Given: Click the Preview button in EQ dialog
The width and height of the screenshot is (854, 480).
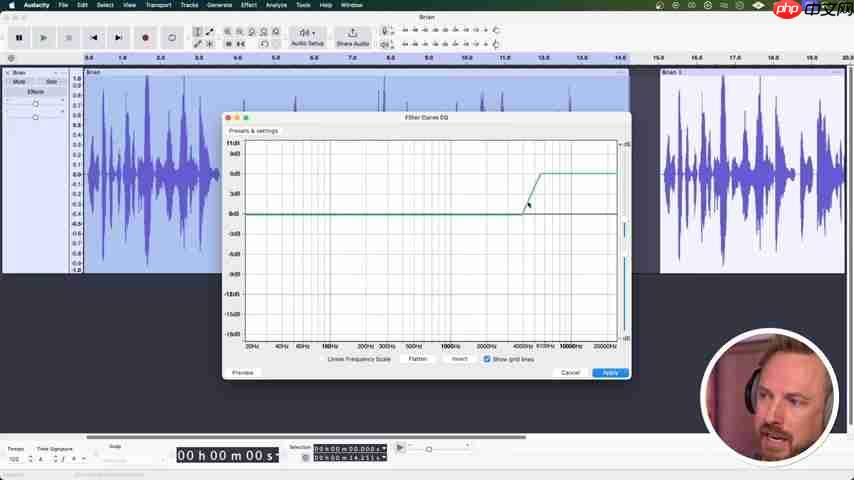Looking at the screenshot, I should point(243,373).
